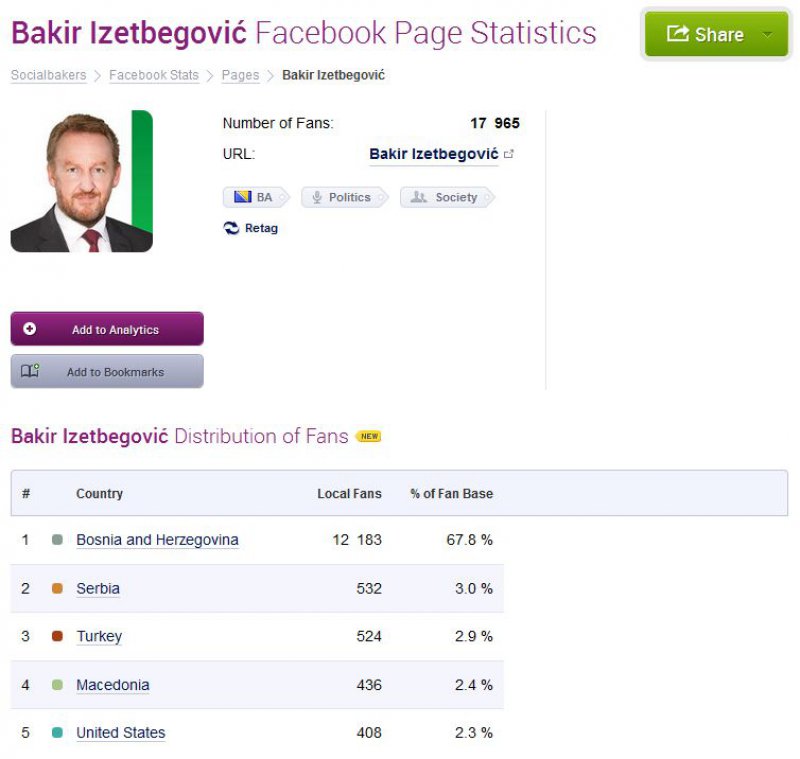Click the Retag refresh icon

click(231, 228)
